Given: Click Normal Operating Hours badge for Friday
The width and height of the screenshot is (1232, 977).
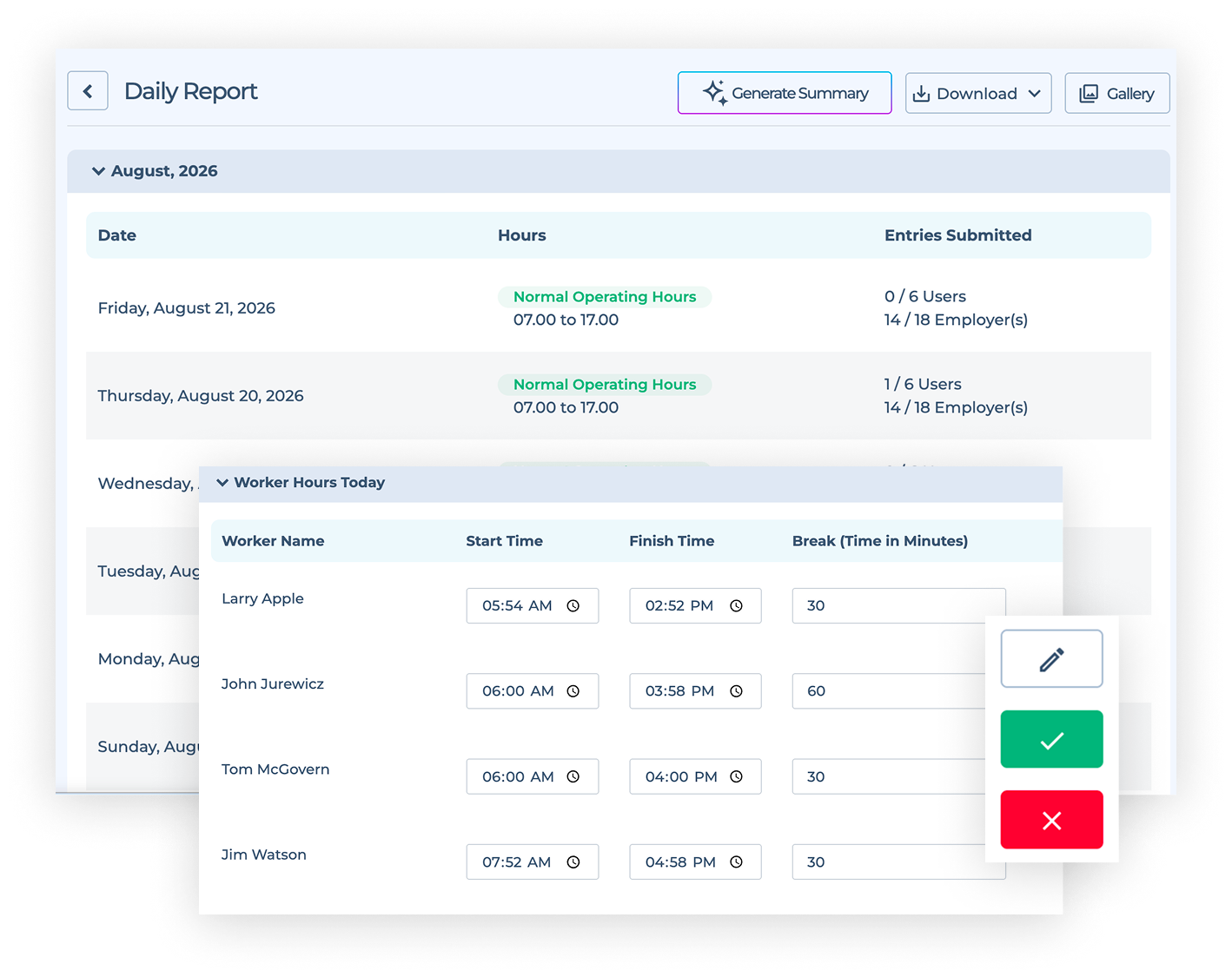Looking at the screenshot, I should coord(605,297).
